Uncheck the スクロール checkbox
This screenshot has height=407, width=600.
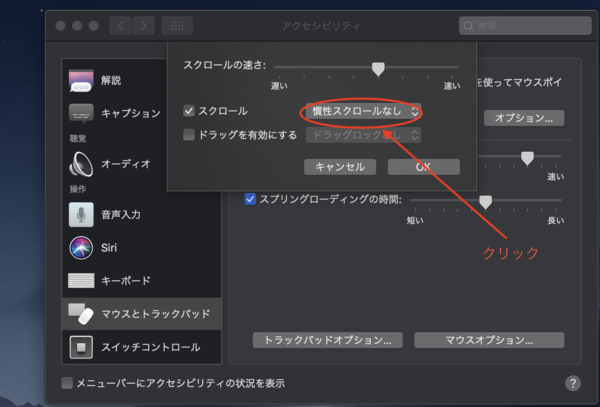point(189,111)
